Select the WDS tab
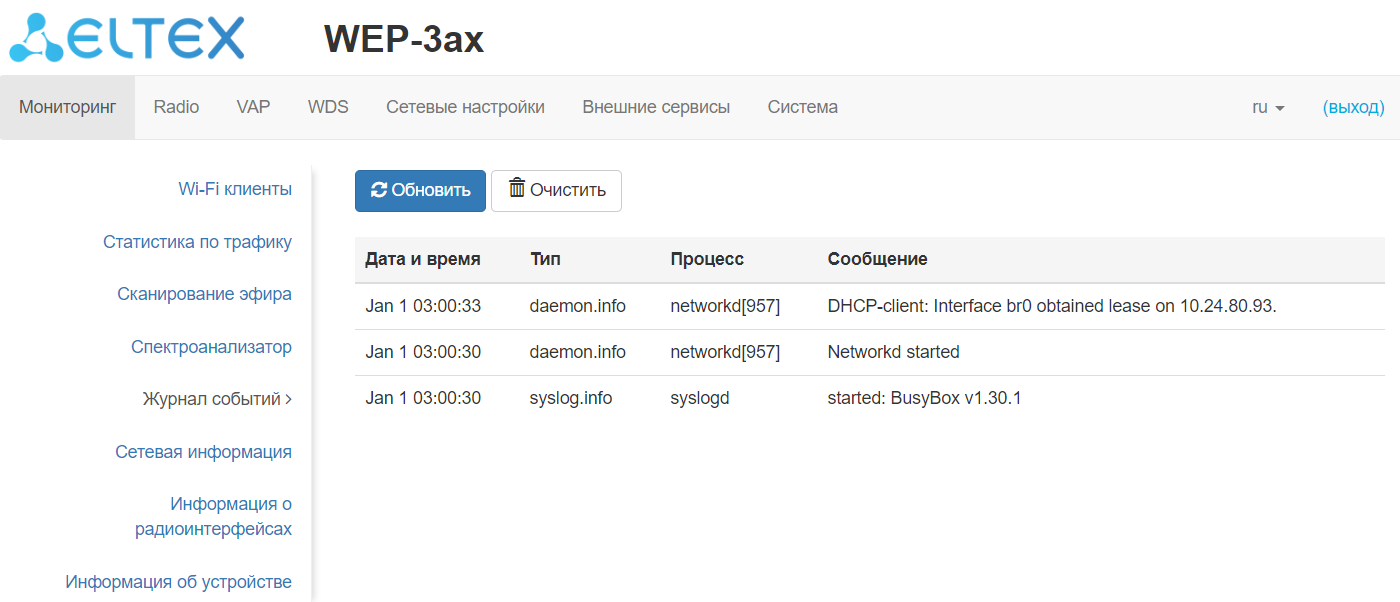1400x602 pixels. coord(328,107)
